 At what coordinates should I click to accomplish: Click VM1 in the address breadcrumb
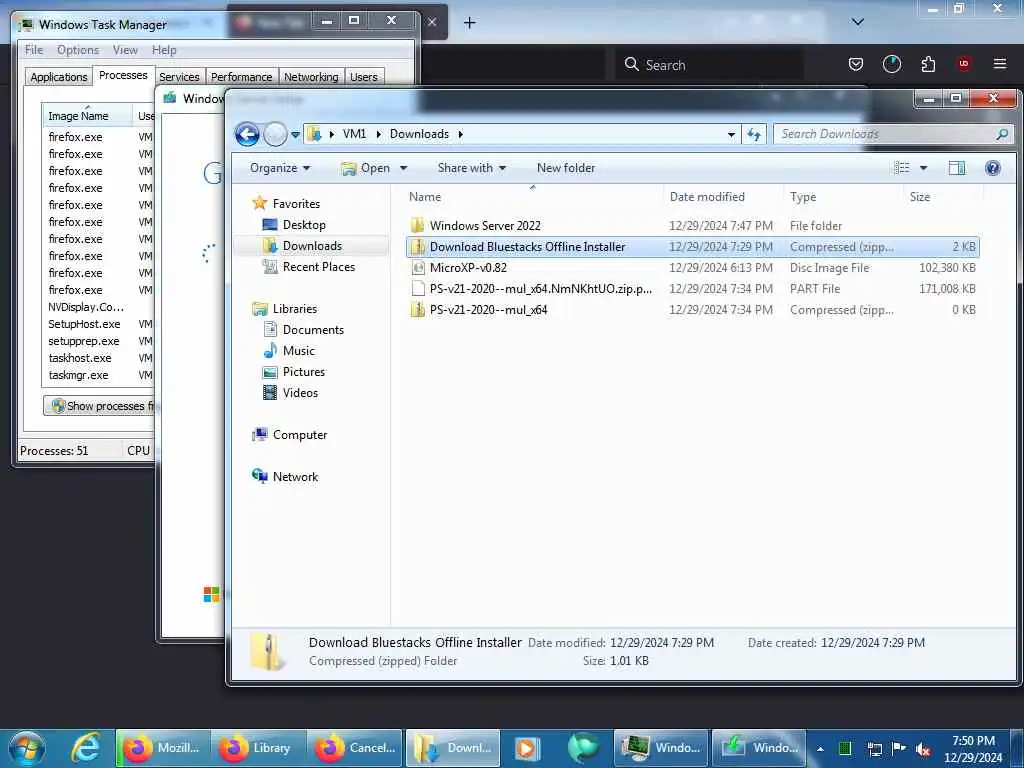point(354,134)
